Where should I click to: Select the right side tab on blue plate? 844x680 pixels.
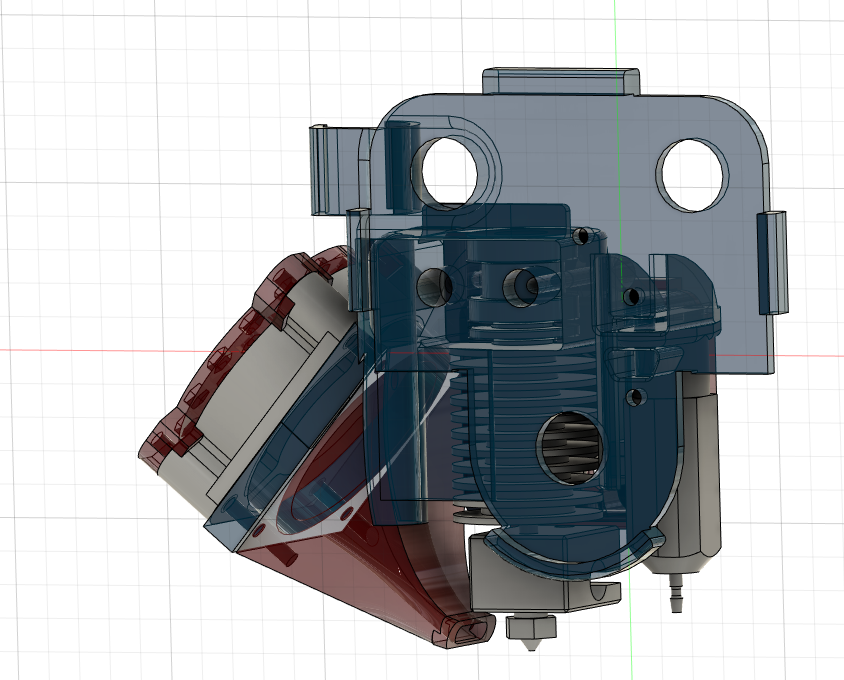tap(774, 261)
